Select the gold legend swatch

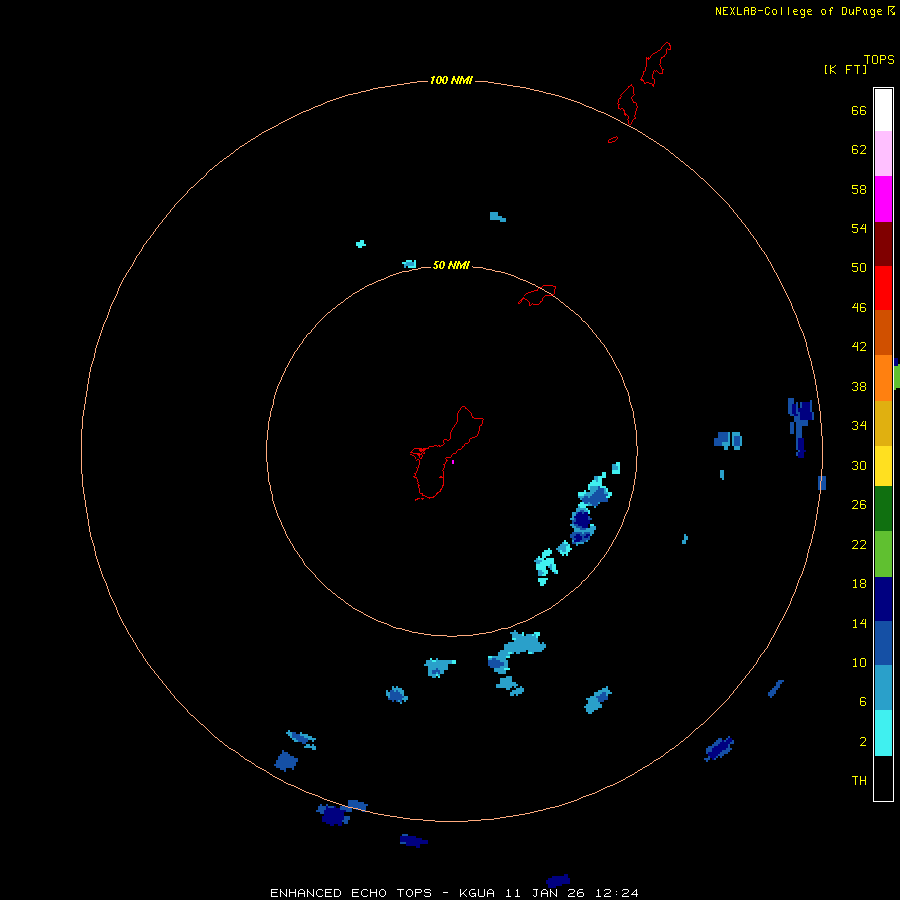point(883,423)
